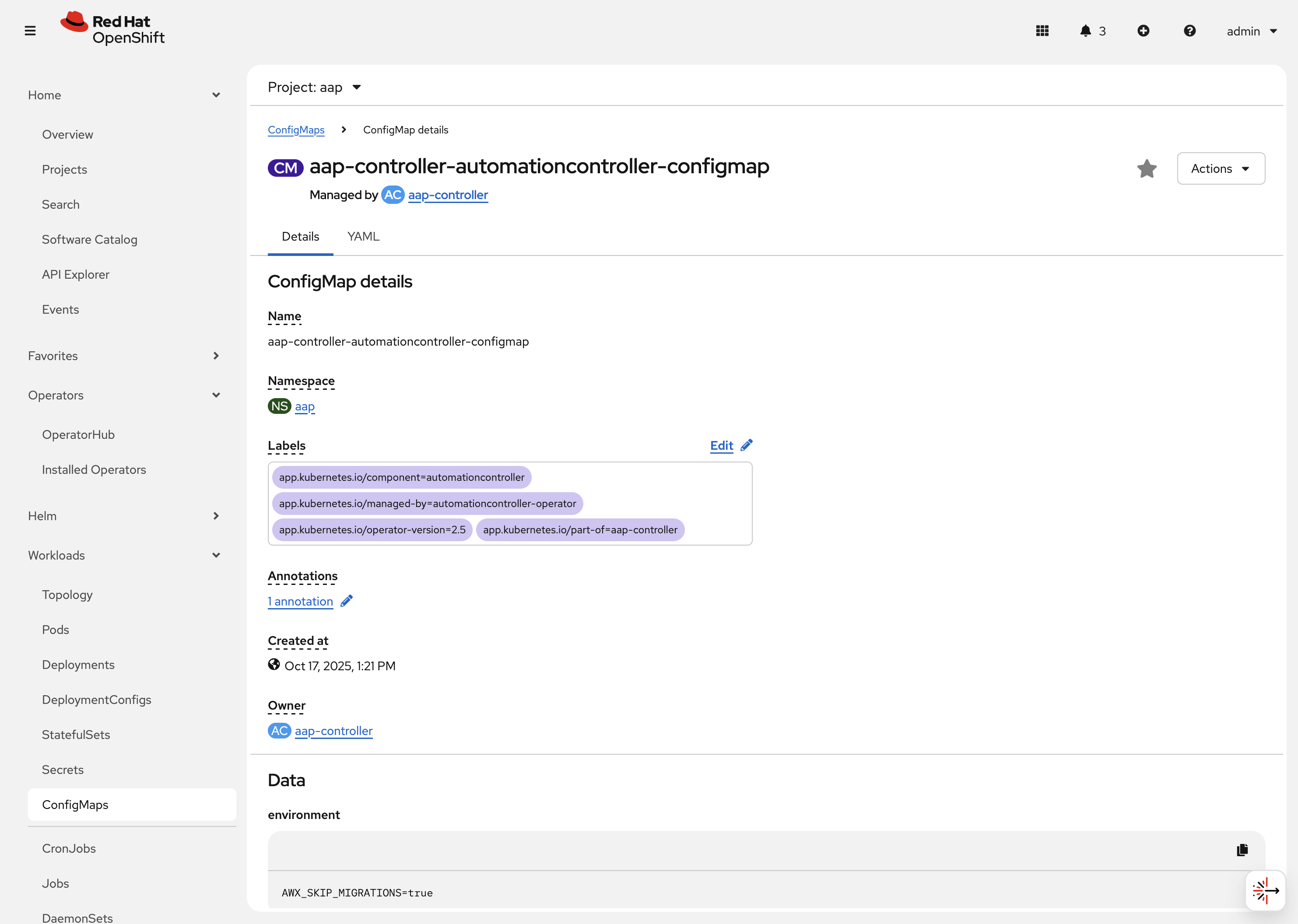Collapse the Workloads section in sidebar
The image size is (1298, 924).
coord(216,555)
